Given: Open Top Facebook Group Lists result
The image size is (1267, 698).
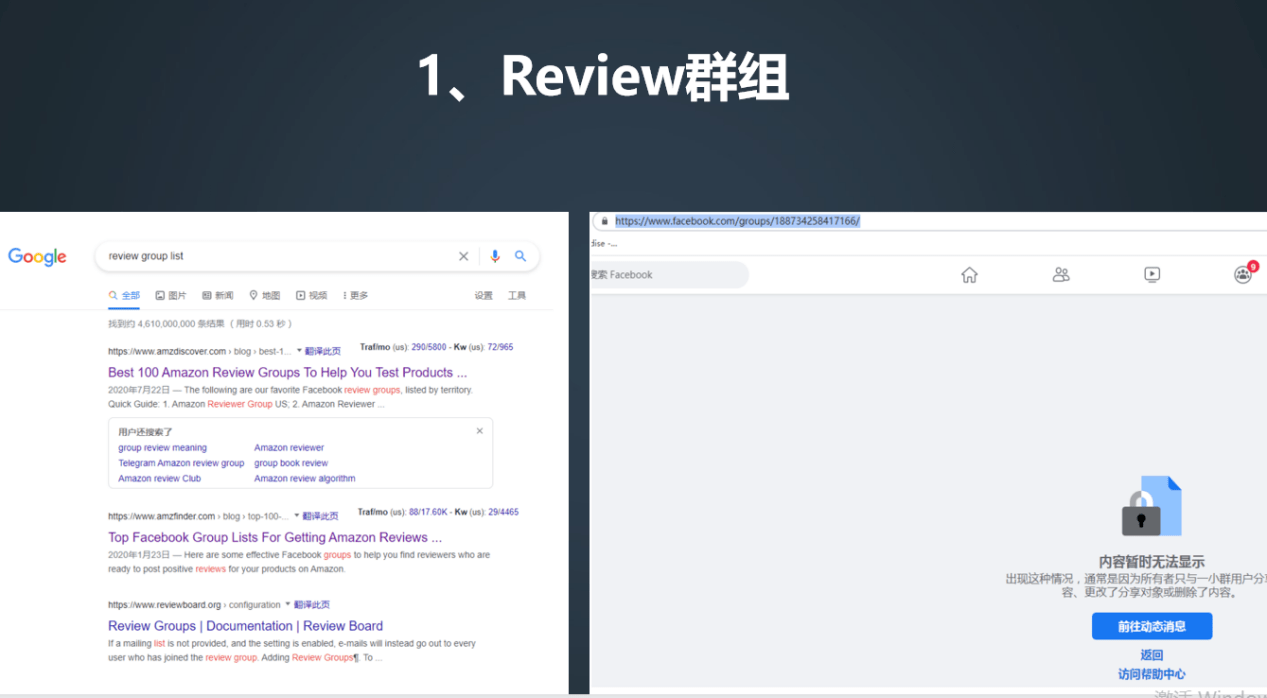Looking at the screenshot, I should tap(275, 537).
